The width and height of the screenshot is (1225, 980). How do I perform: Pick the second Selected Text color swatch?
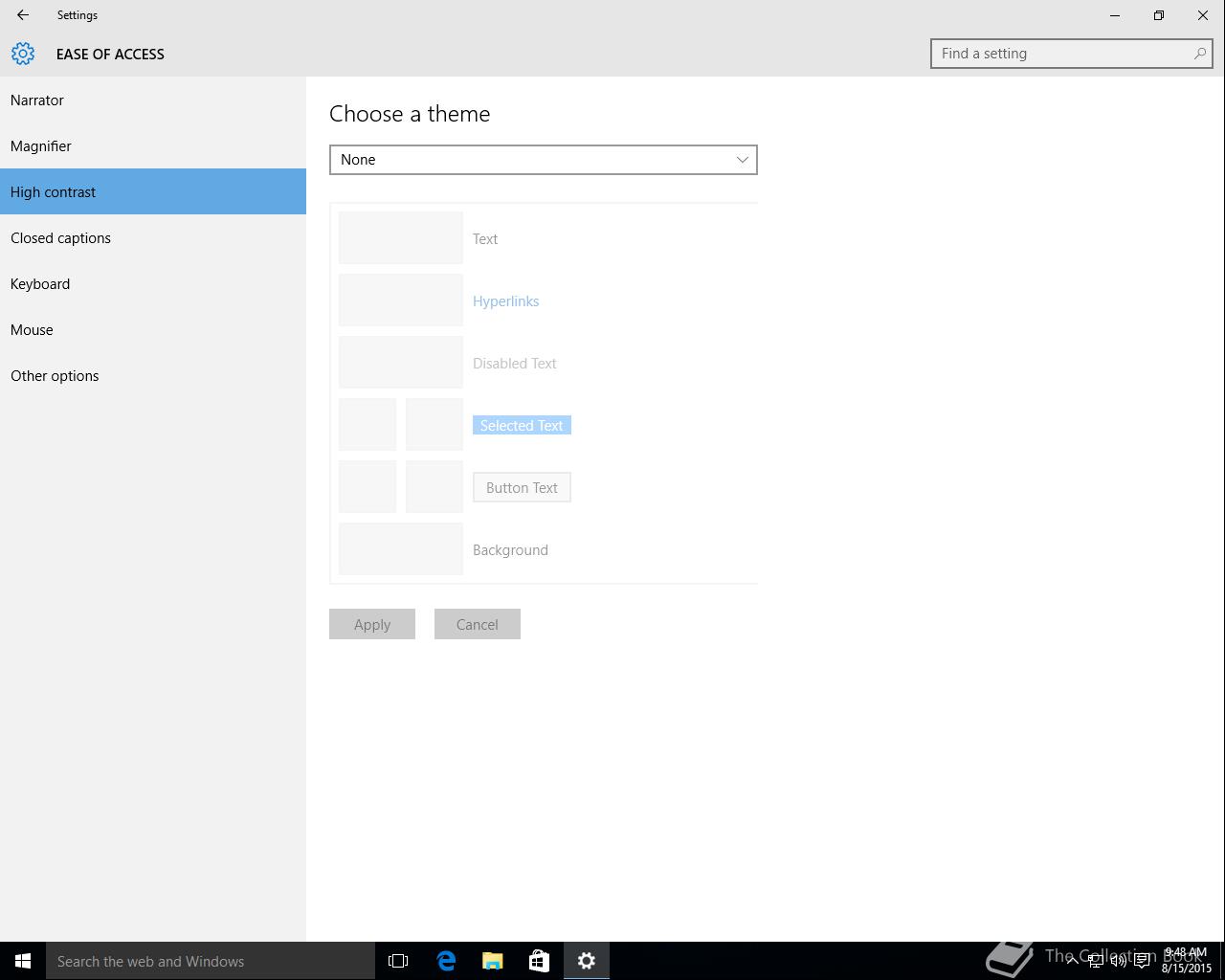tap(434, 425)
